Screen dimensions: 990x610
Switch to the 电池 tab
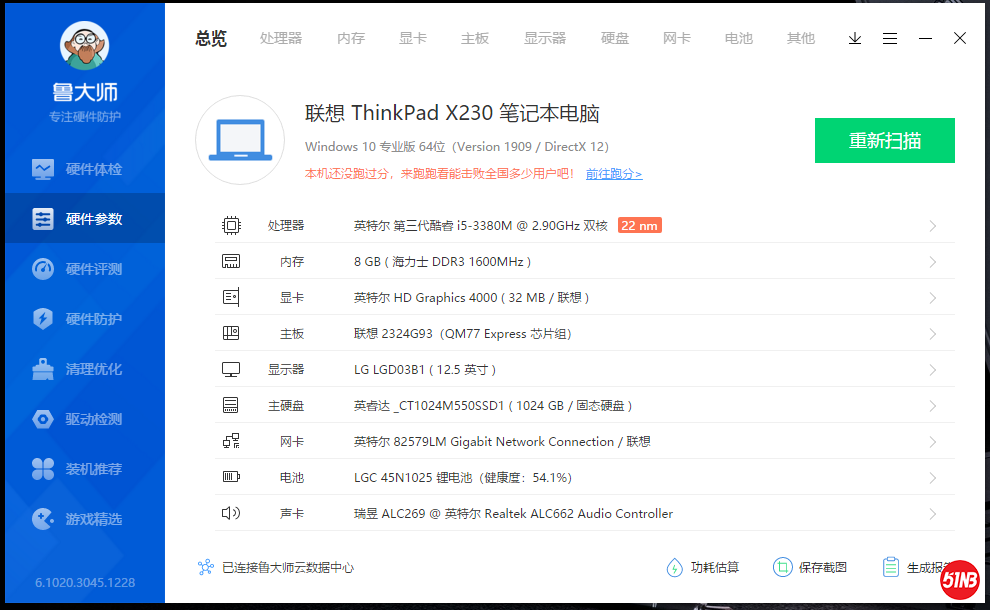739,39
